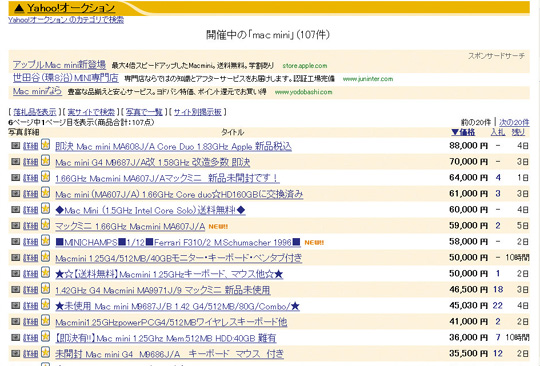540x366 pixels.
Task: Open MINICHAMPS Ferrari F310/2 M.Schumacher listing
Action: 178,242
